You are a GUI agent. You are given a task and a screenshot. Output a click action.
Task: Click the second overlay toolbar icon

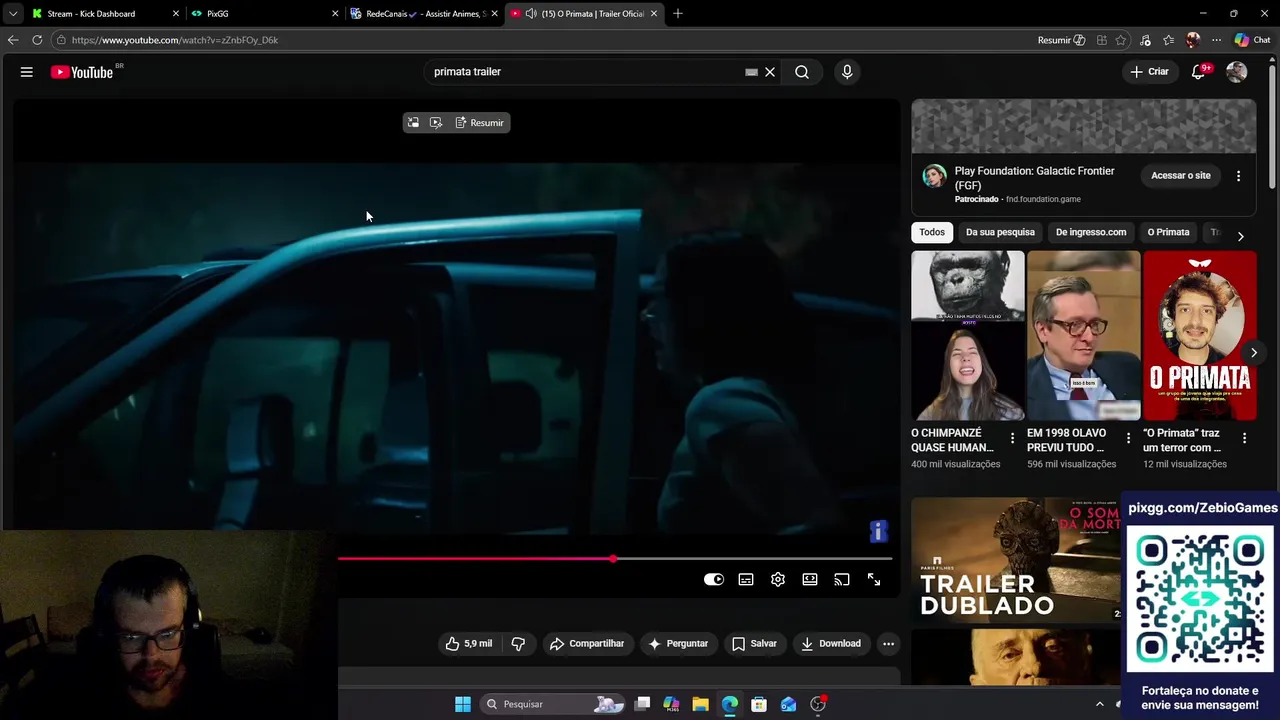[436, 123]
